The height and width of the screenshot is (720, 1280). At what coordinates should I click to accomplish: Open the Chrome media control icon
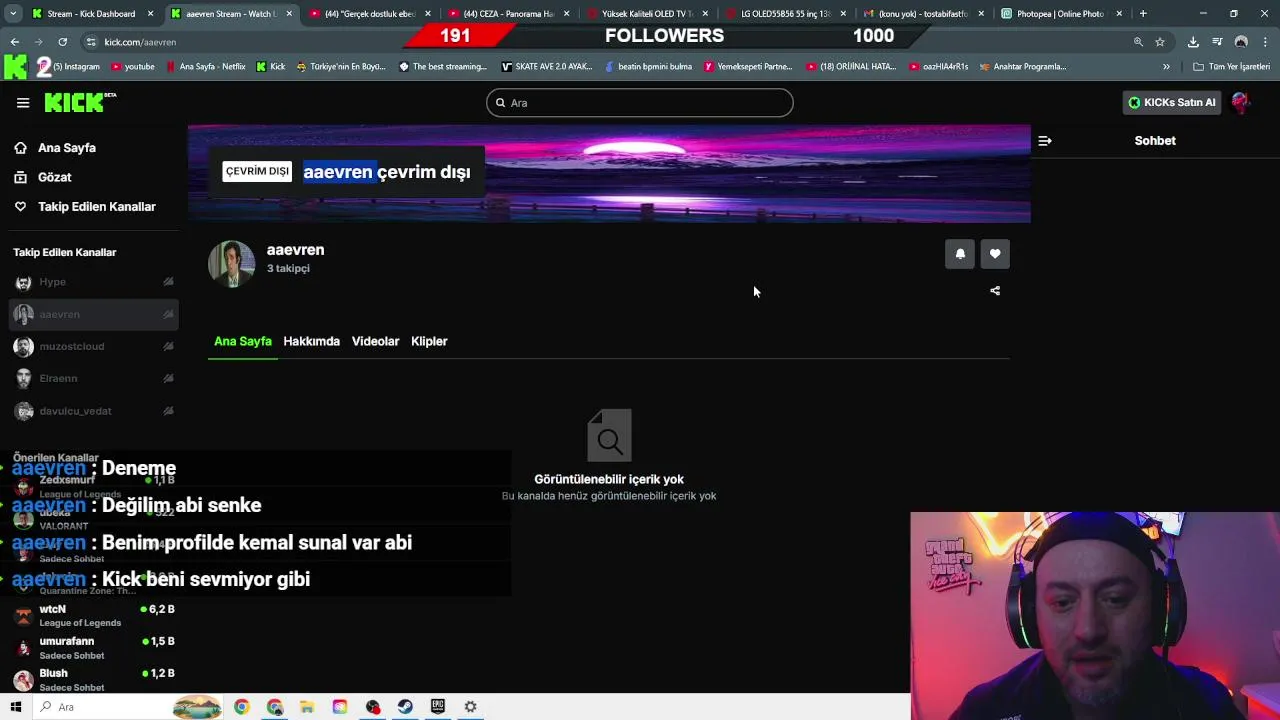coord(1217,42)
